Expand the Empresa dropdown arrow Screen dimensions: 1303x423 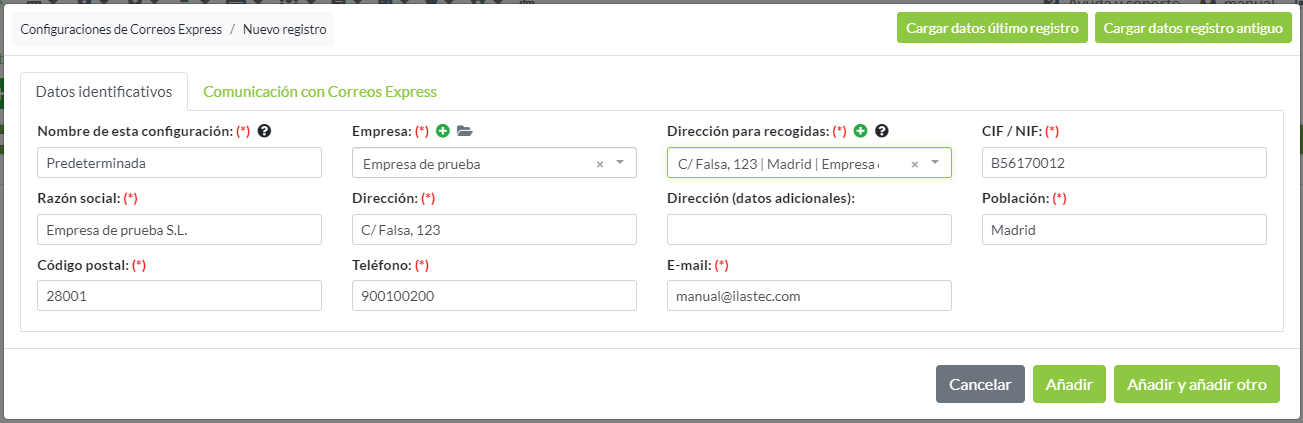coord(620,163)
